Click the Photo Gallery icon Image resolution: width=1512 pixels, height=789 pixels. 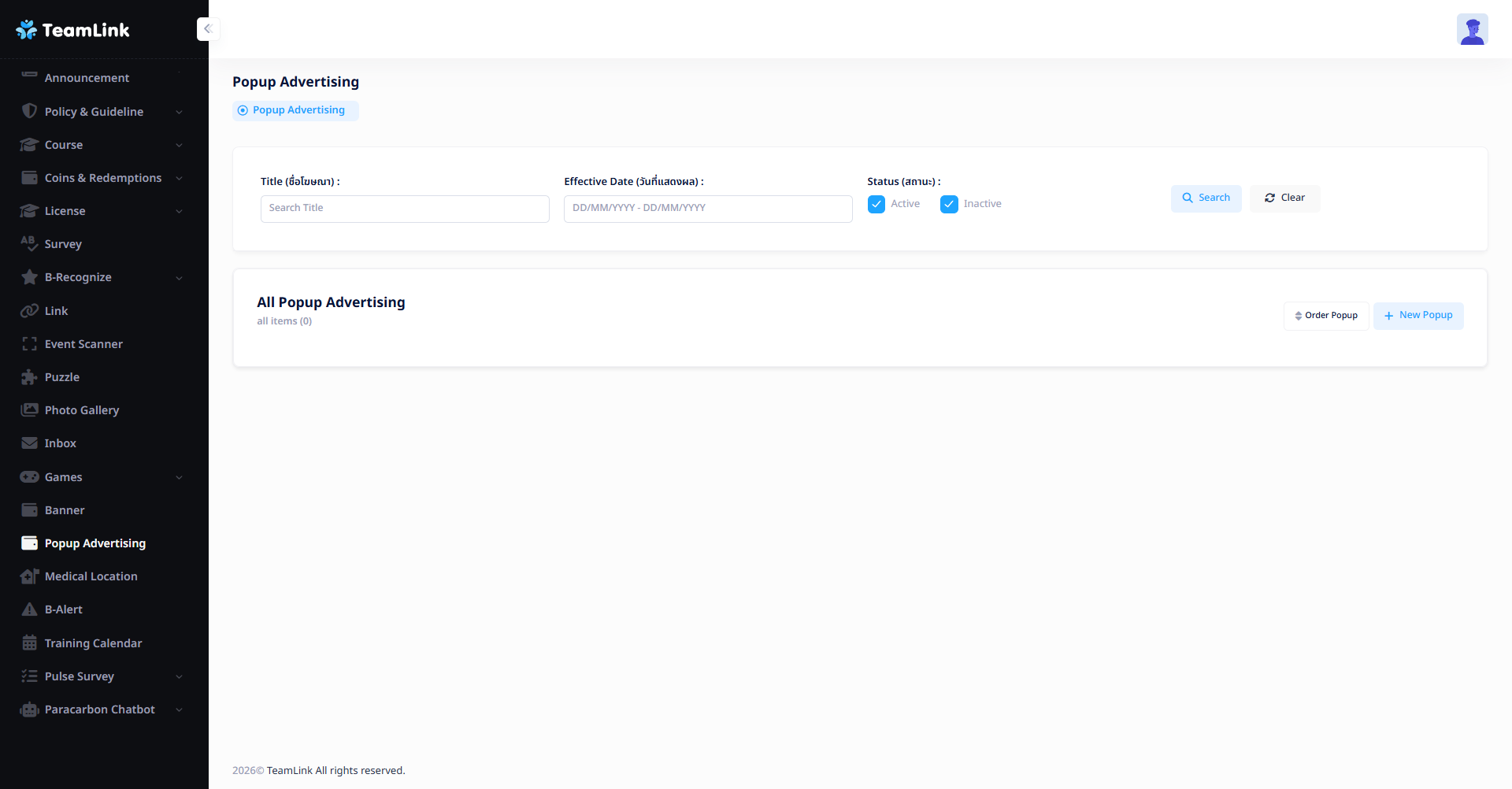pos(29,410)
